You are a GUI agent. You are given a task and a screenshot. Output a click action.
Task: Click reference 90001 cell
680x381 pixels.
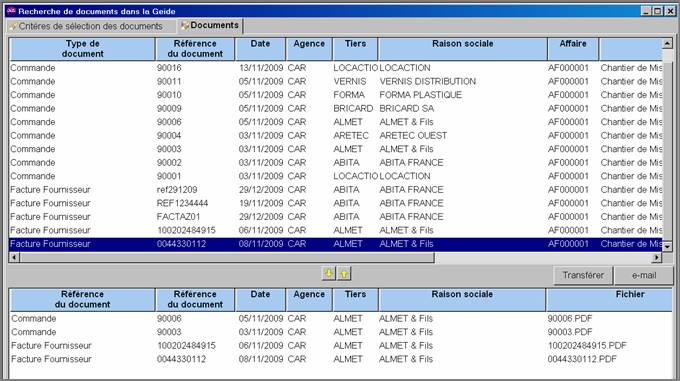click(x=169, y=176)
